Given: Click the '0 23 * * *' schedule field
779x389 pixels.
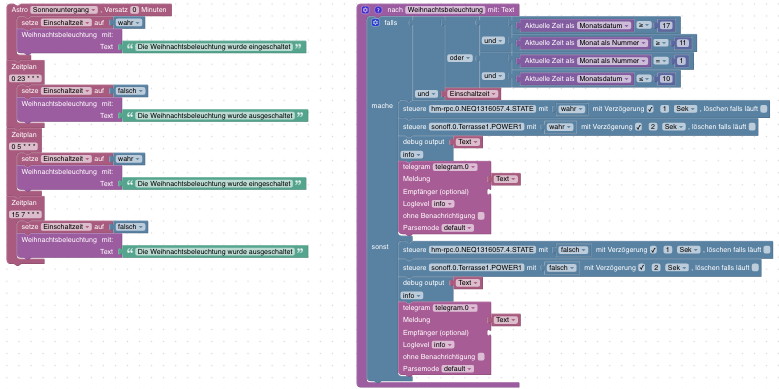Looking at the screenshot, I should (25, 78).
